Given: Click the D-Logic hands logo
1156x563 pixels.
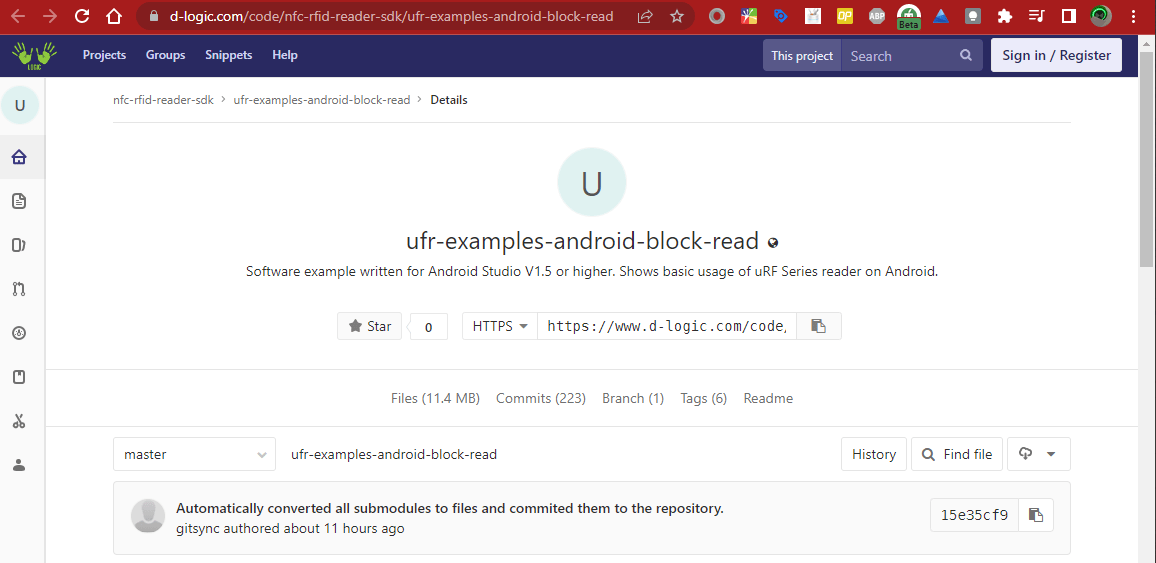Looking at the screenshot, I should click(x=33, y=55).
